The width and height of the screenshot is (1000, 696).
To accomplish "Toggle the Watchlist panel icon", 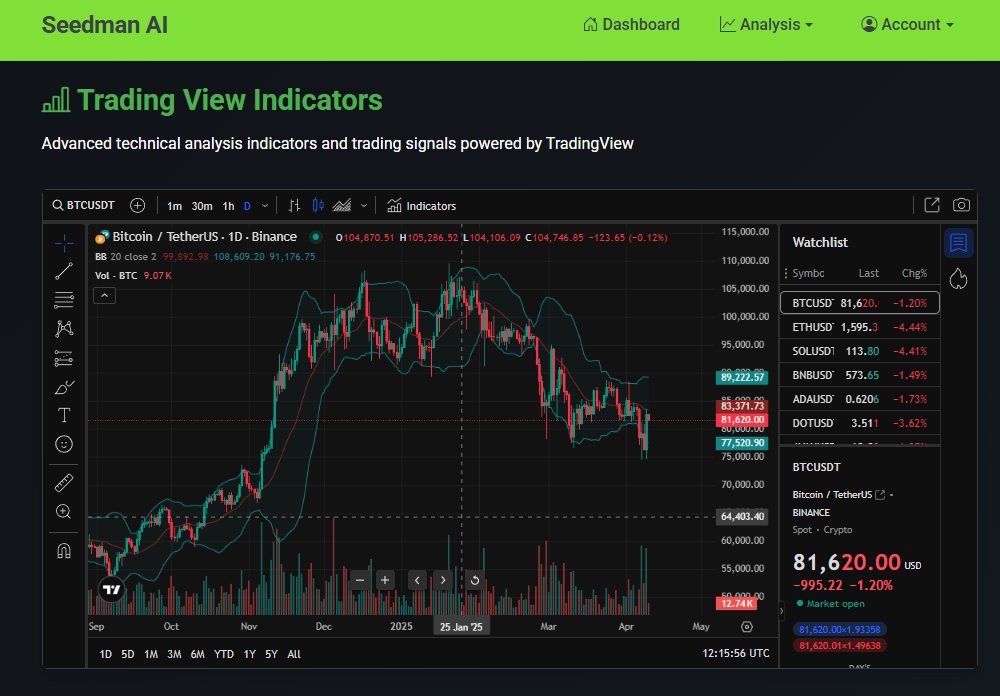I will coord(959,243).
